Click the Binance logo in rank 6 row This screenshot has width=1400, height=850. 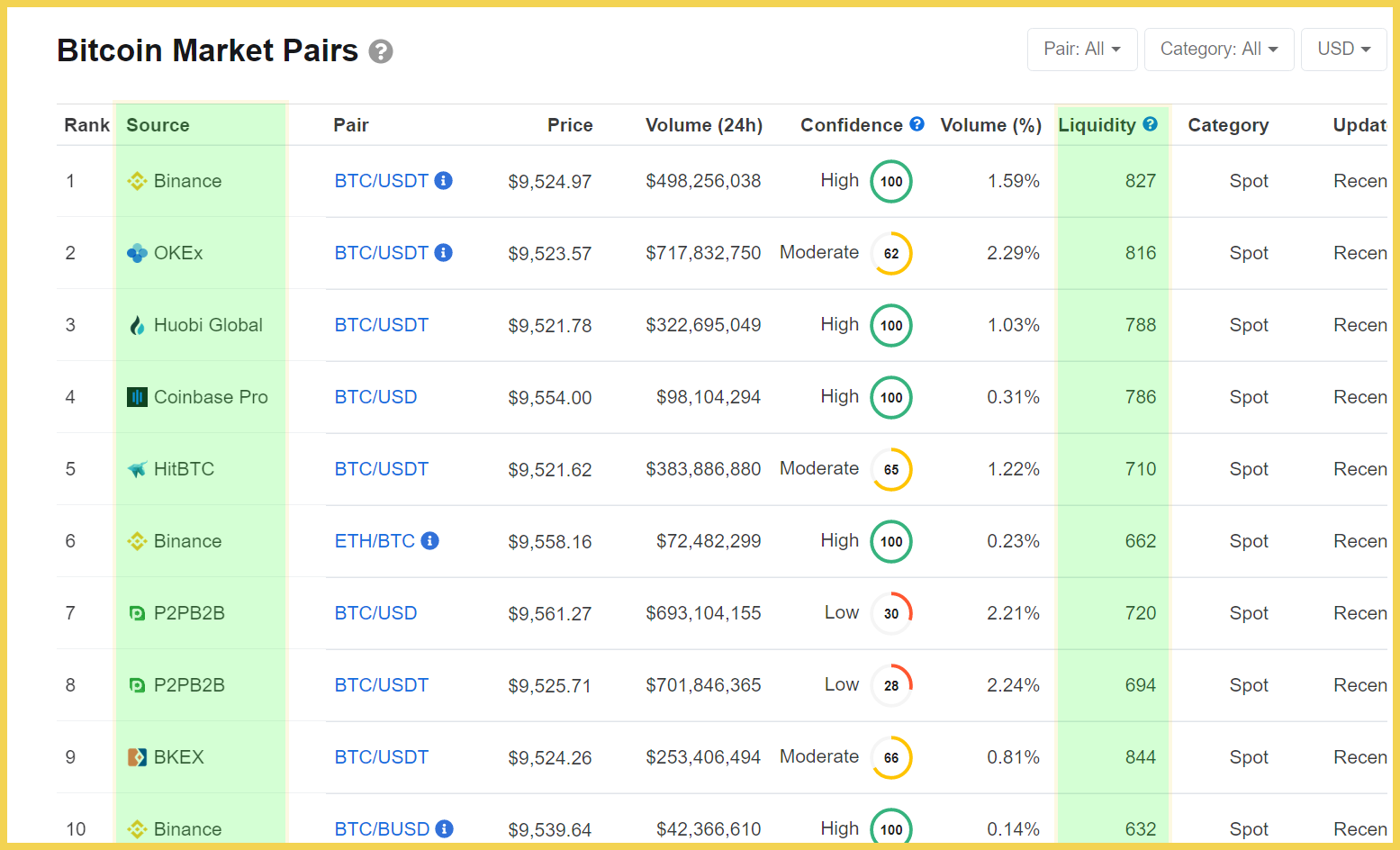coord(137,541)
